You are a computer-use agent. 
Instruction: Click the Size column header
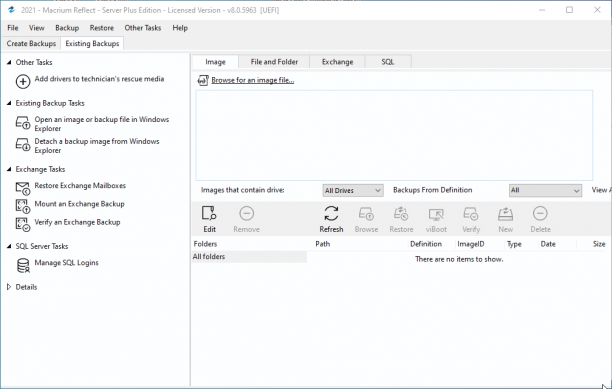click(x=599, y=244)
